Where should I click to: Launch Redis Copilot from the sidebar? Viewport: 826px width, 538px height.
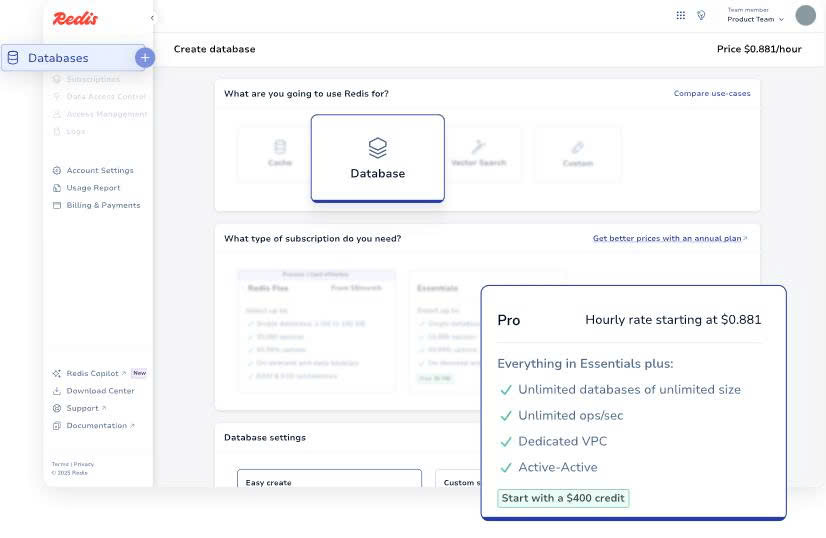tap(92, 373)
